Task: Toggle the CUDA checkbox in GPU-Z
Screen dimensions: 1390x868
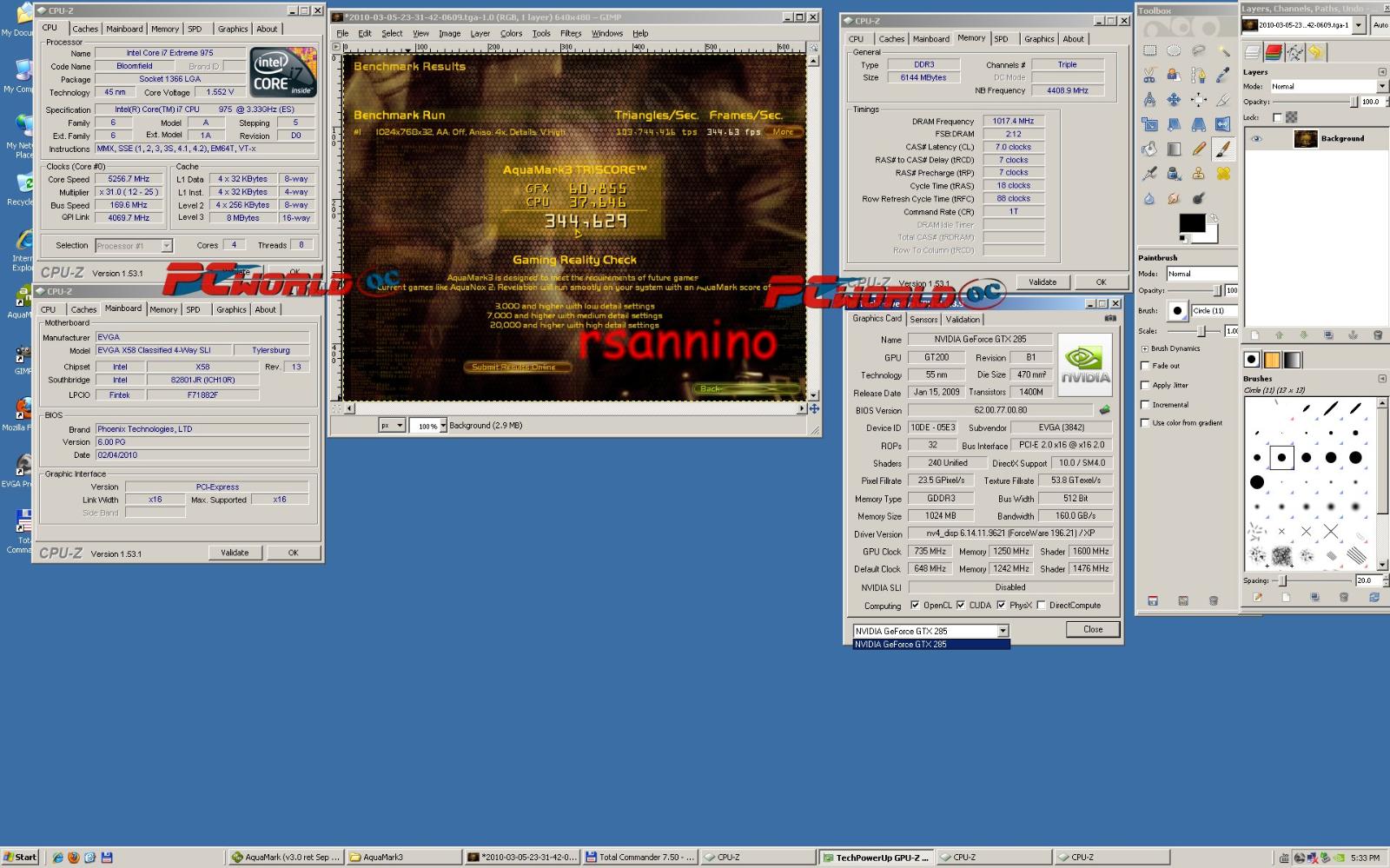Action: pyautogui.click(x=960, y=606)
